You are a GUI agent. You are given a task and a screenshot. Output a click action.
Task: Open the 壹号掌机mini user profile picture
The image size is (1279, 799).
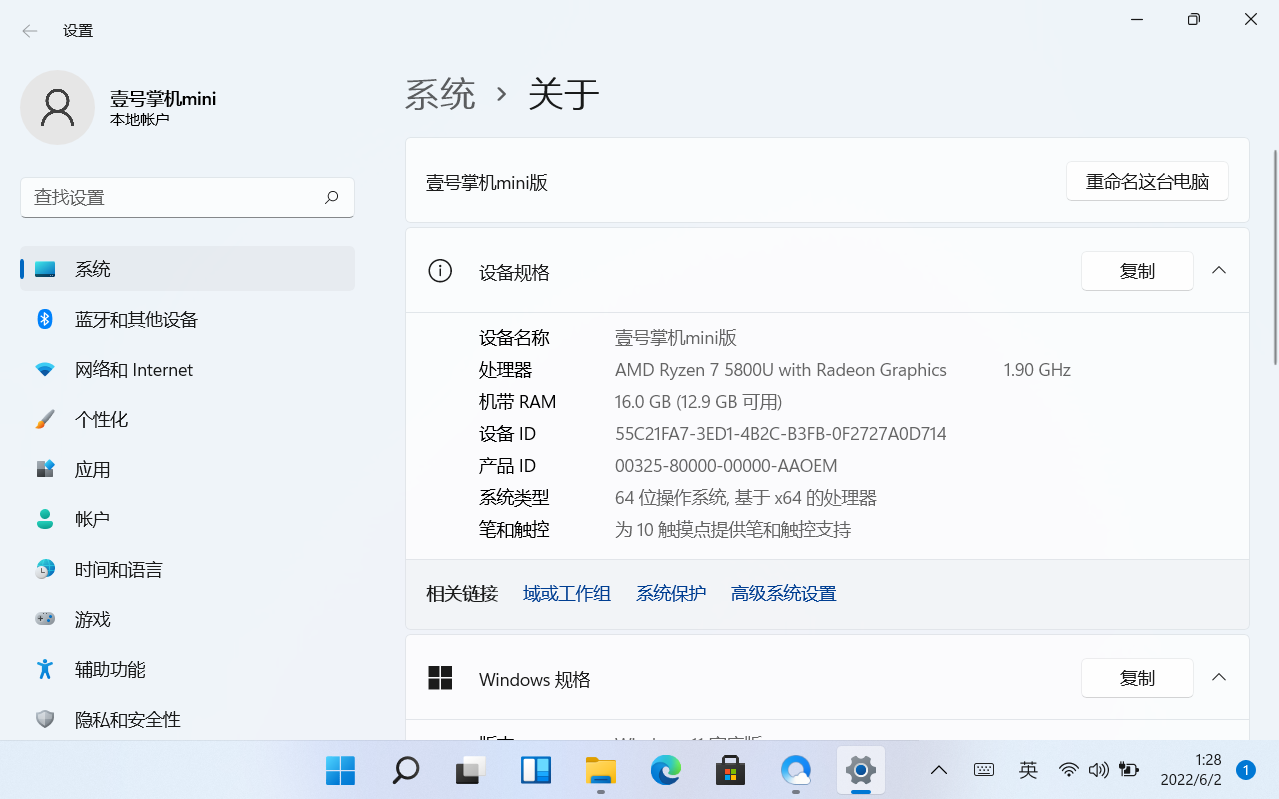point(57,107)
